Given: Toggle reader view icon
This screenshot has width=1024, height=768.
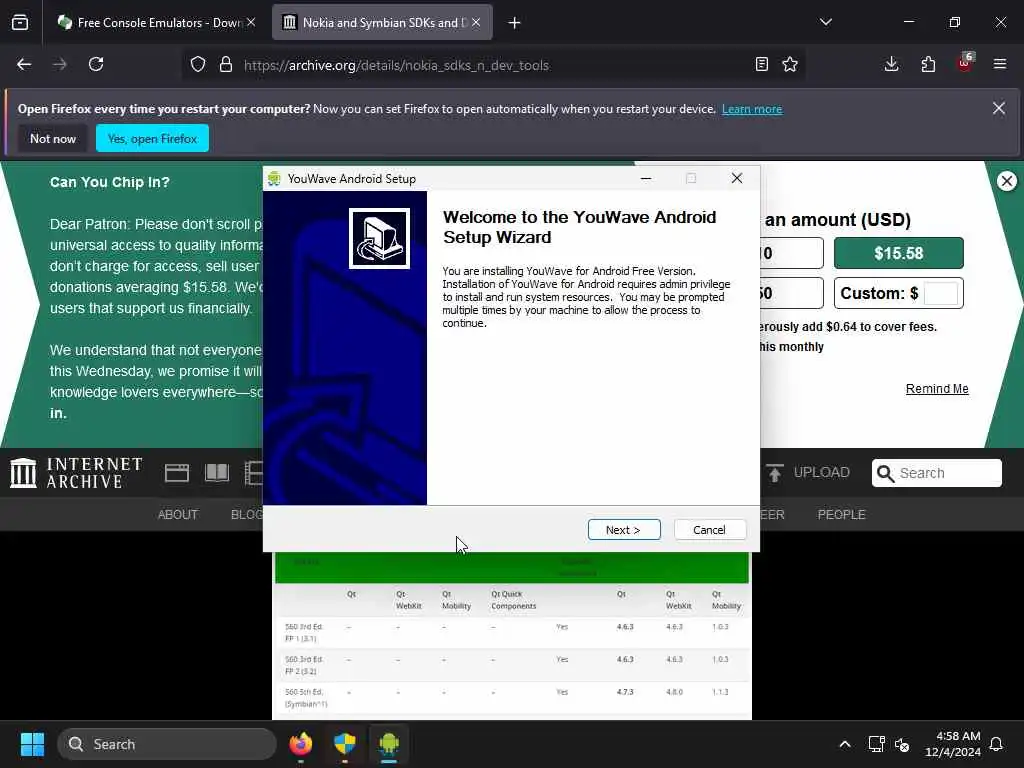Looking at the screenshot, I should click(x=761, y=65).
